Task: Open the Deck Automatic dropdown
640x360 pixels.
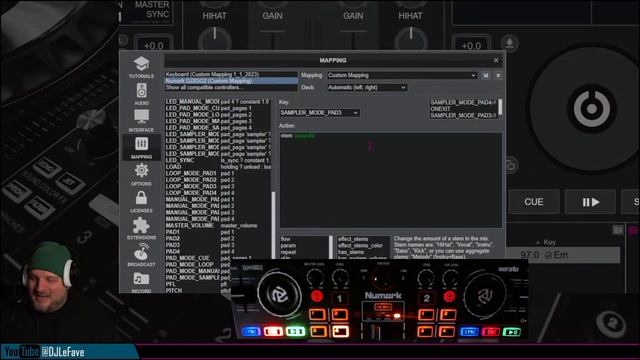Action: 367,88
